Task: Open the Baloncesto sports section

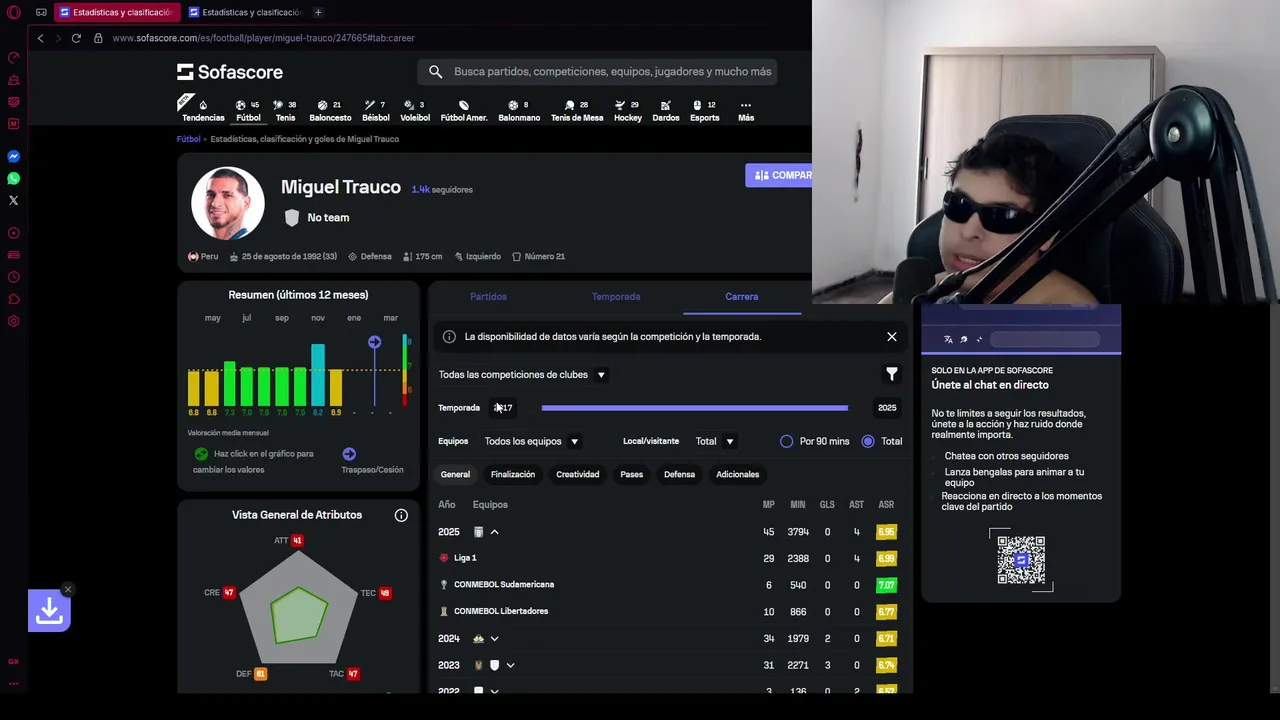Action: [x=330, y=110]
